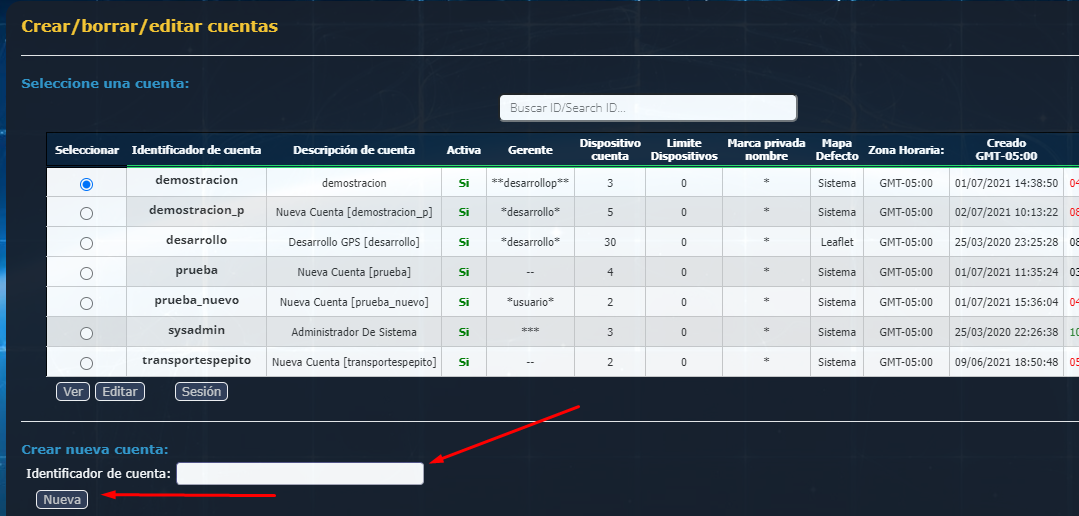
Task: Choose the transportespepito account radio button
Action: [x=86, y=363]
